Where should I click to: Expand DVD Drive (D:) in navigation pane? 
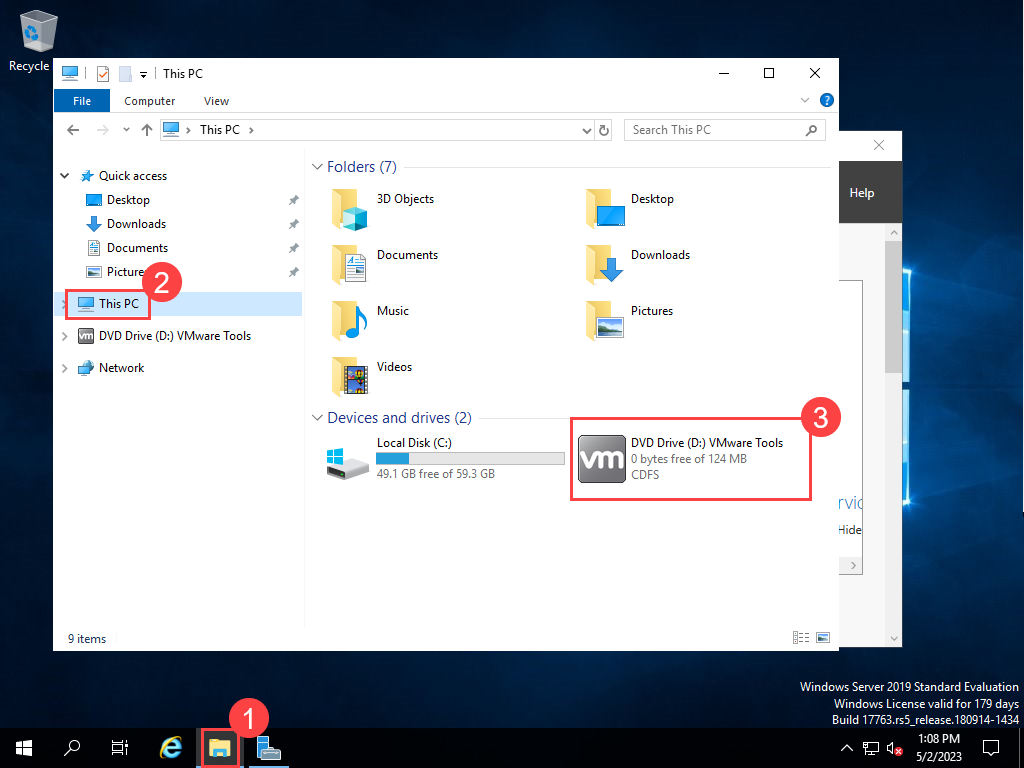tap(65, 336)
